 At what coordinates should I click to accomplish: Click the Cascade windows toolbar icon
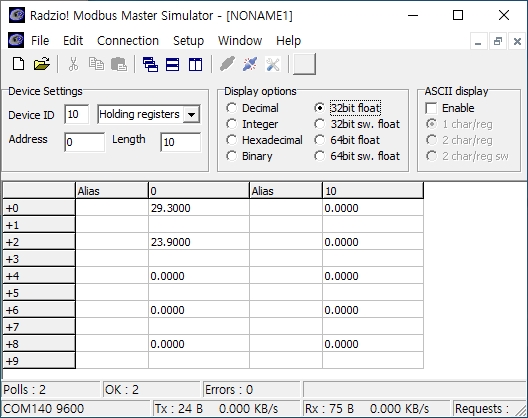point(150,64)
